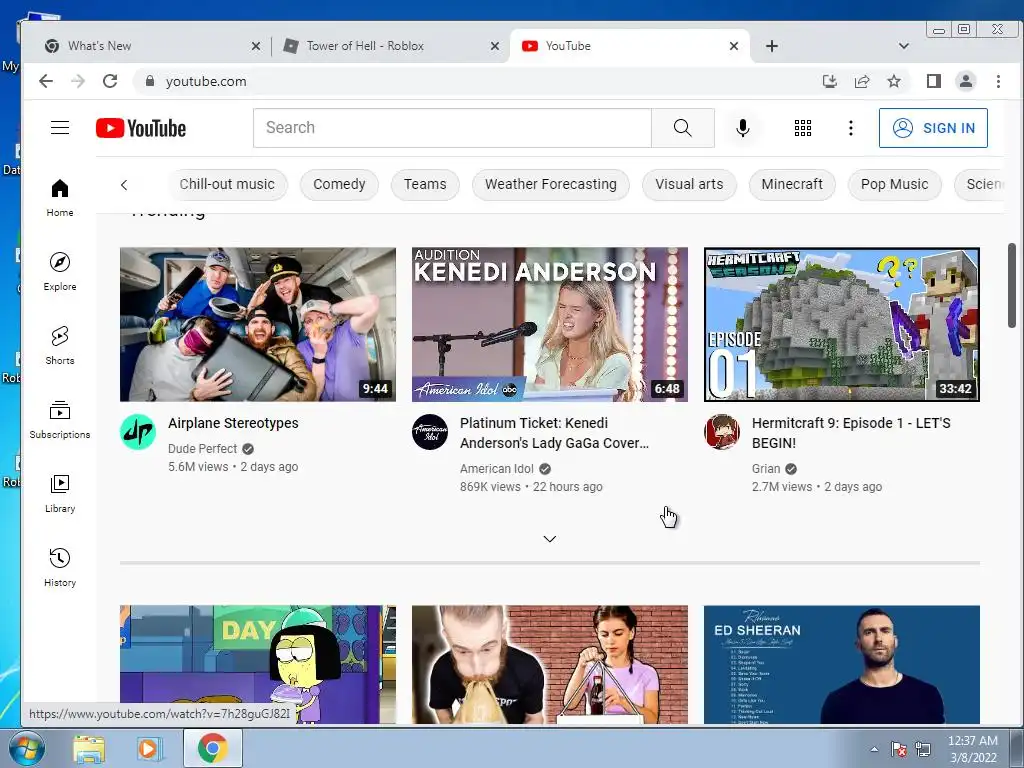Viewport: 1024px width, 768px height.
Task: Open YouTube settings three-dot menu
Action: pyautogui.click(x=850, y=128)
